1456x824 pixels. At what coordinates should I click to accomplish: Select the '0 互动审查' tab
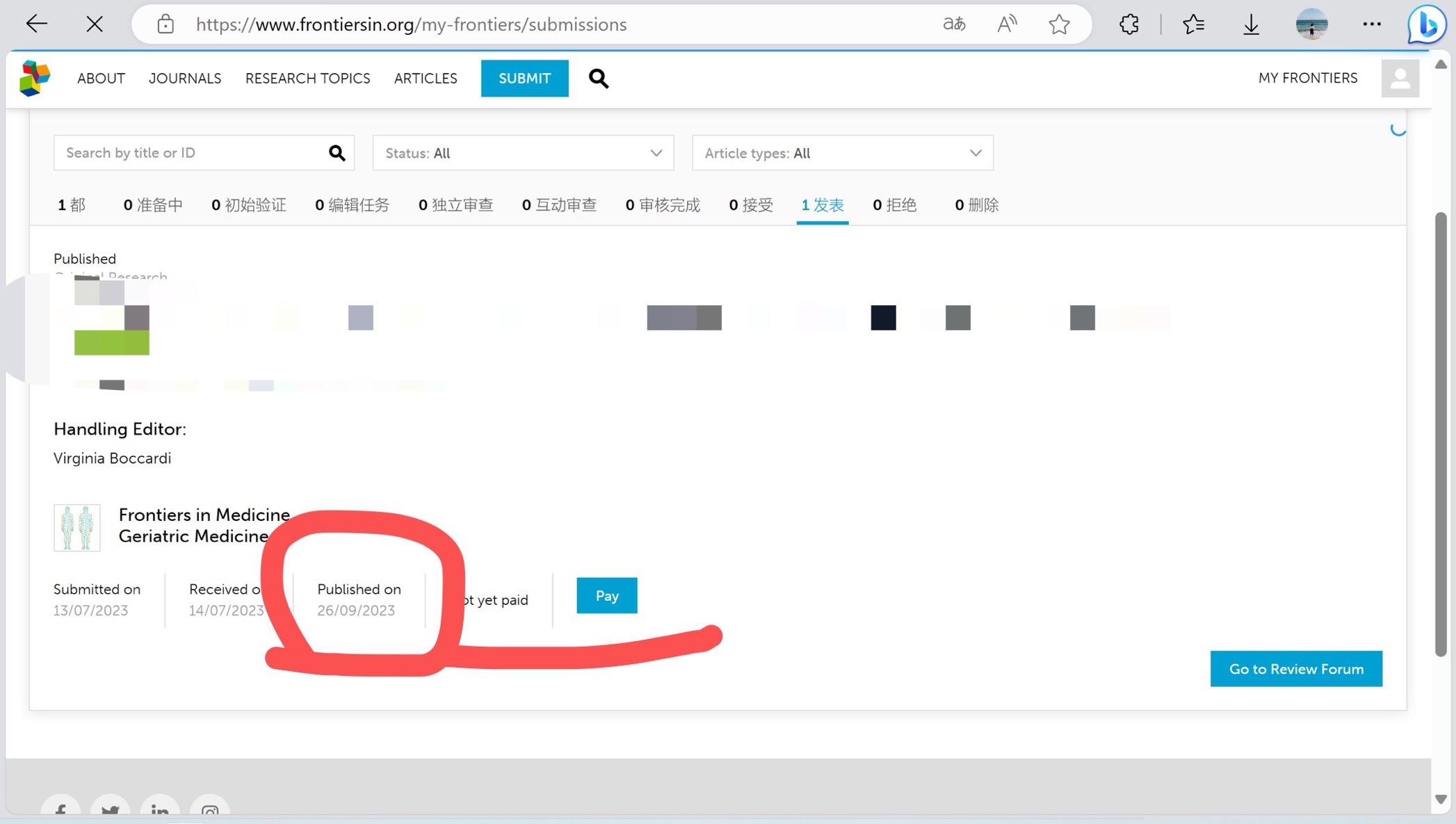click(x=560, y=205)
